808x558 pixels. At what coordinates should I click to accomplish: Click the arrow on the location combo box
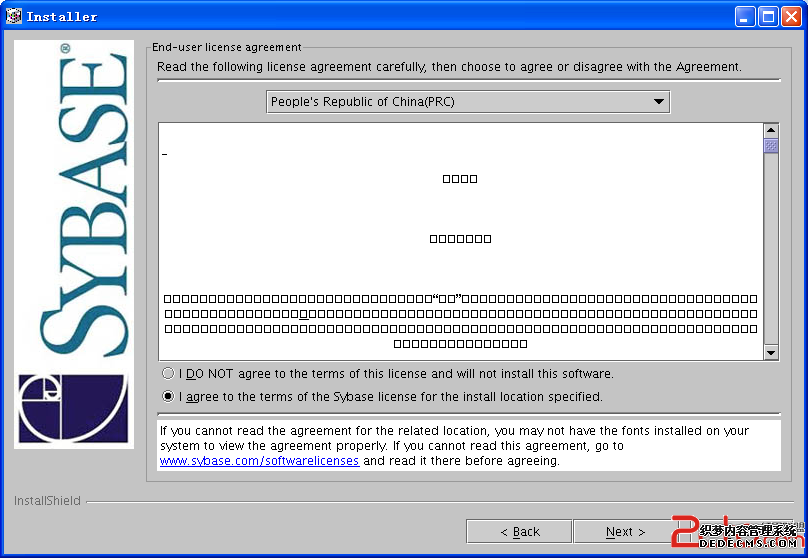click(658, 101)
